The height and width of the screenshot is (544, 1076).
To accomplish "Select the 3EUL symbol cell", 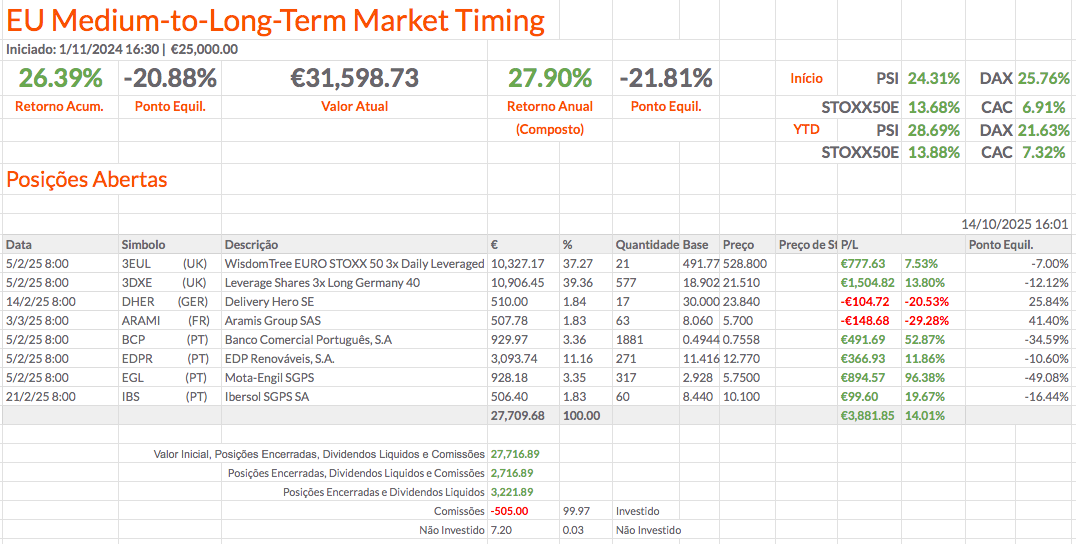I will 137,263.
